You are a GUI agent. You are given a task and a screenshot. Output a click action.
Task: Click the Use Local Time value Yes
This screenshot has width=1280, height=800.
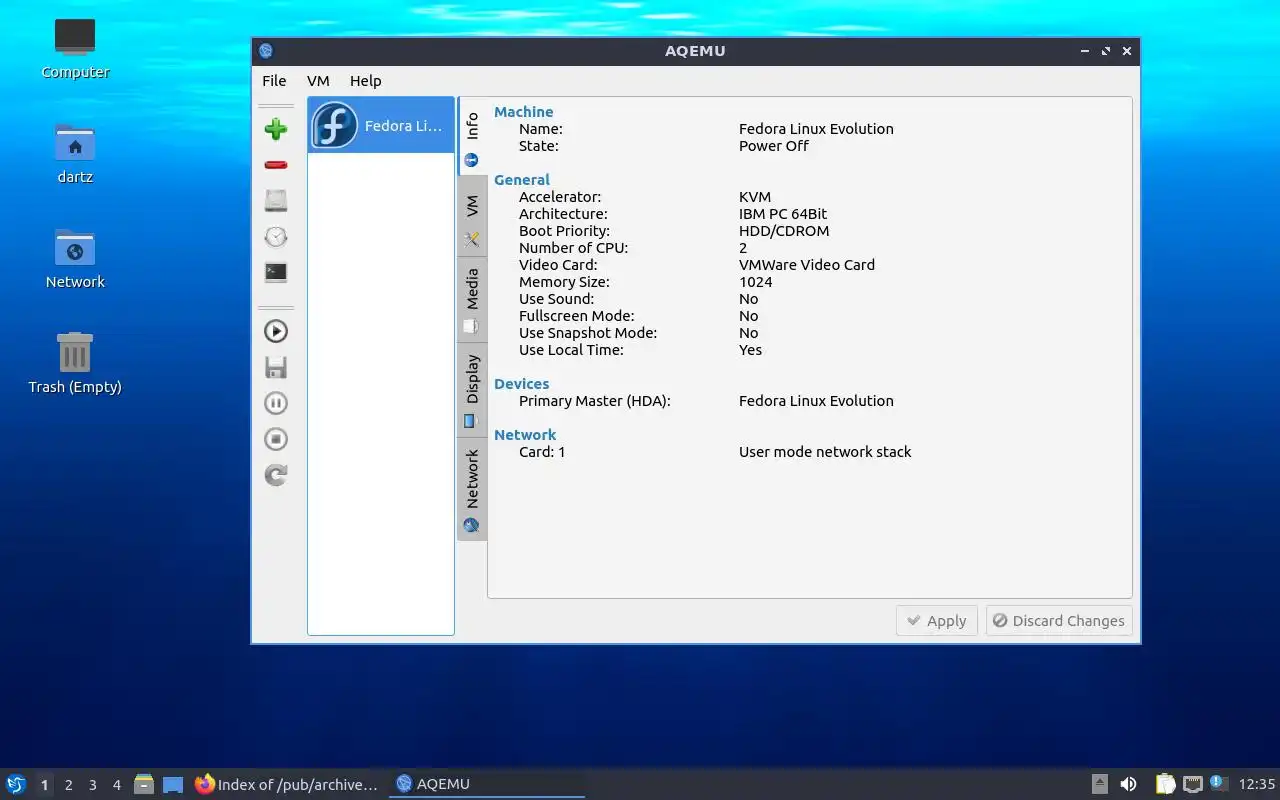(750, 350)
